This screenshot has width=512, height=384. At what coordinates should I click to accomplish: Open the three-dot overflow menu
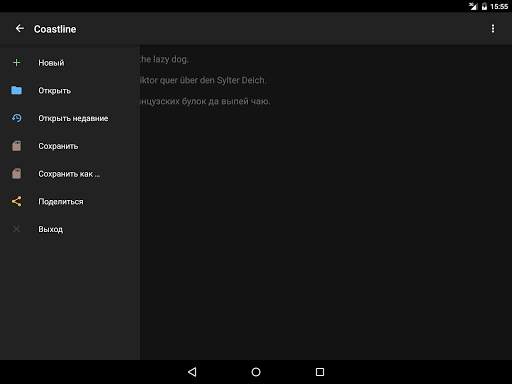click(493, 29)
